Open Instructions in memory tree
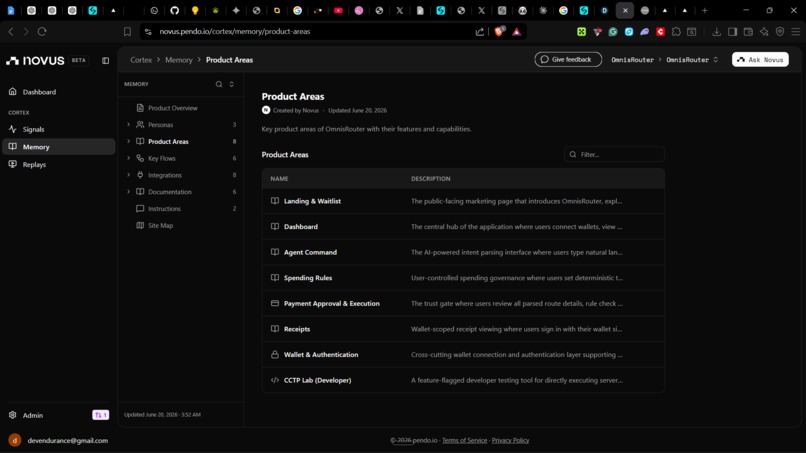The width and height of the screenshot is (806, 453). pos(164,209)
